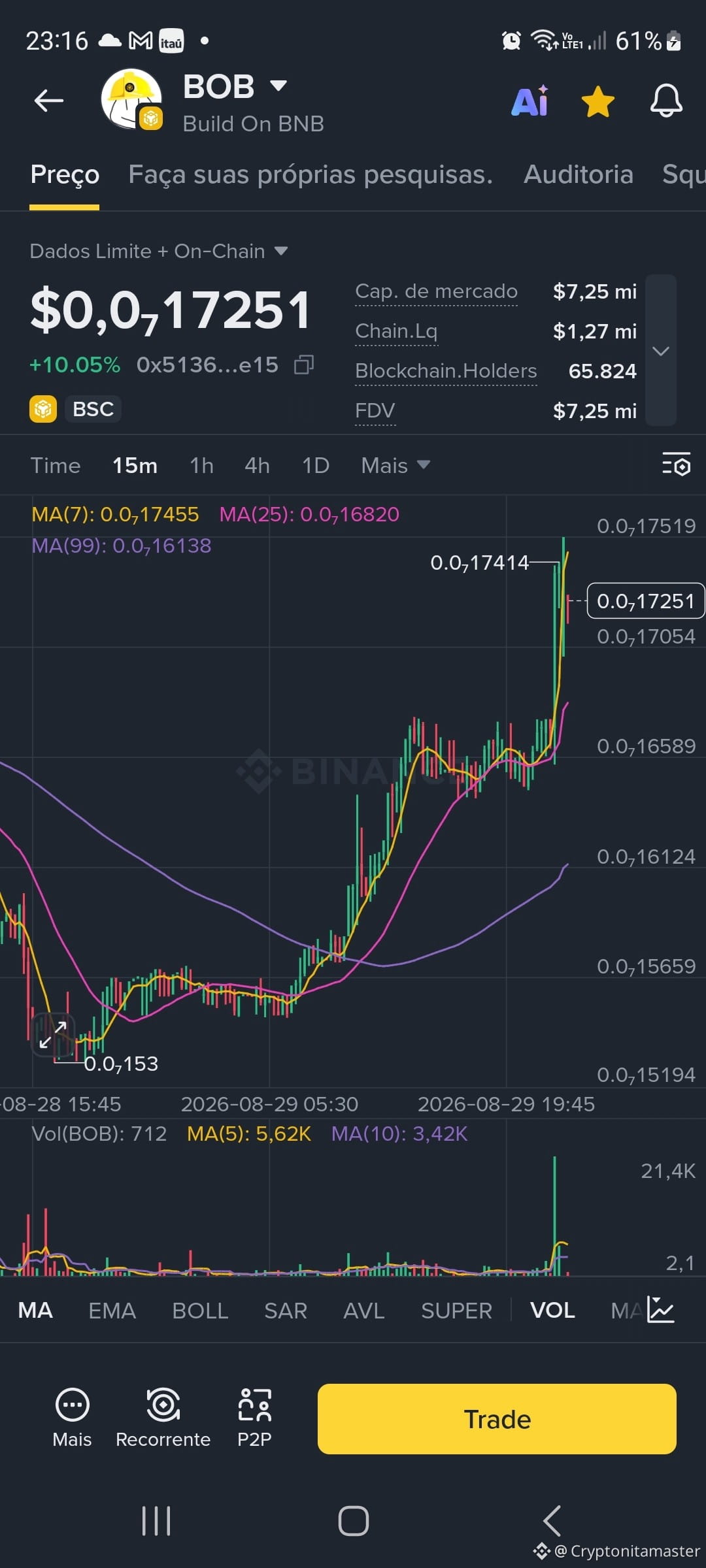Tap the MA(25) indicator value
Image resolution: width=706 pixels, height=1568 pixels.
point(309,515)
